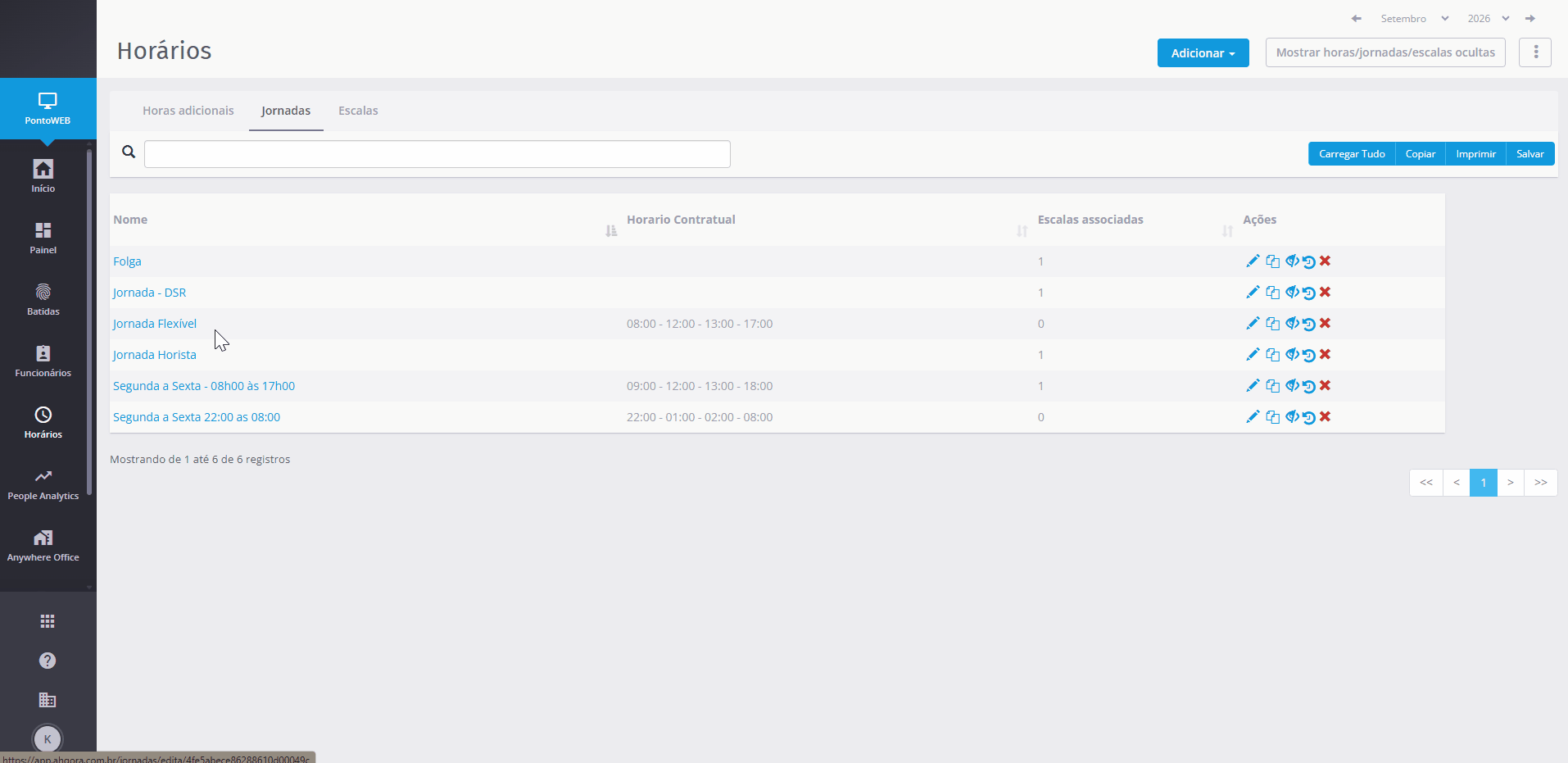Click the Imprimir button

1475,154
